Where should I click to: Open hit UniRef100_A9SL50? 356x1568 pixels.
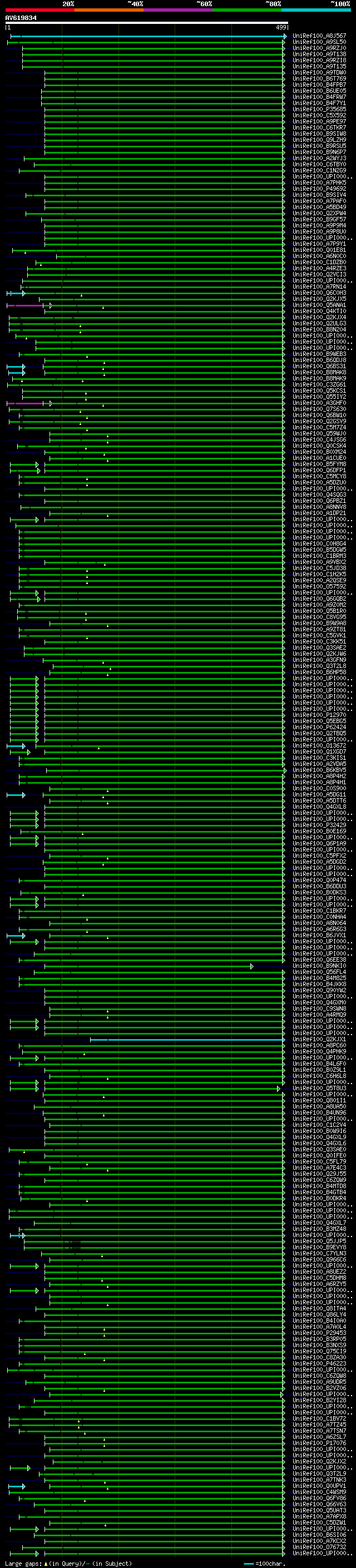(319, 42)
